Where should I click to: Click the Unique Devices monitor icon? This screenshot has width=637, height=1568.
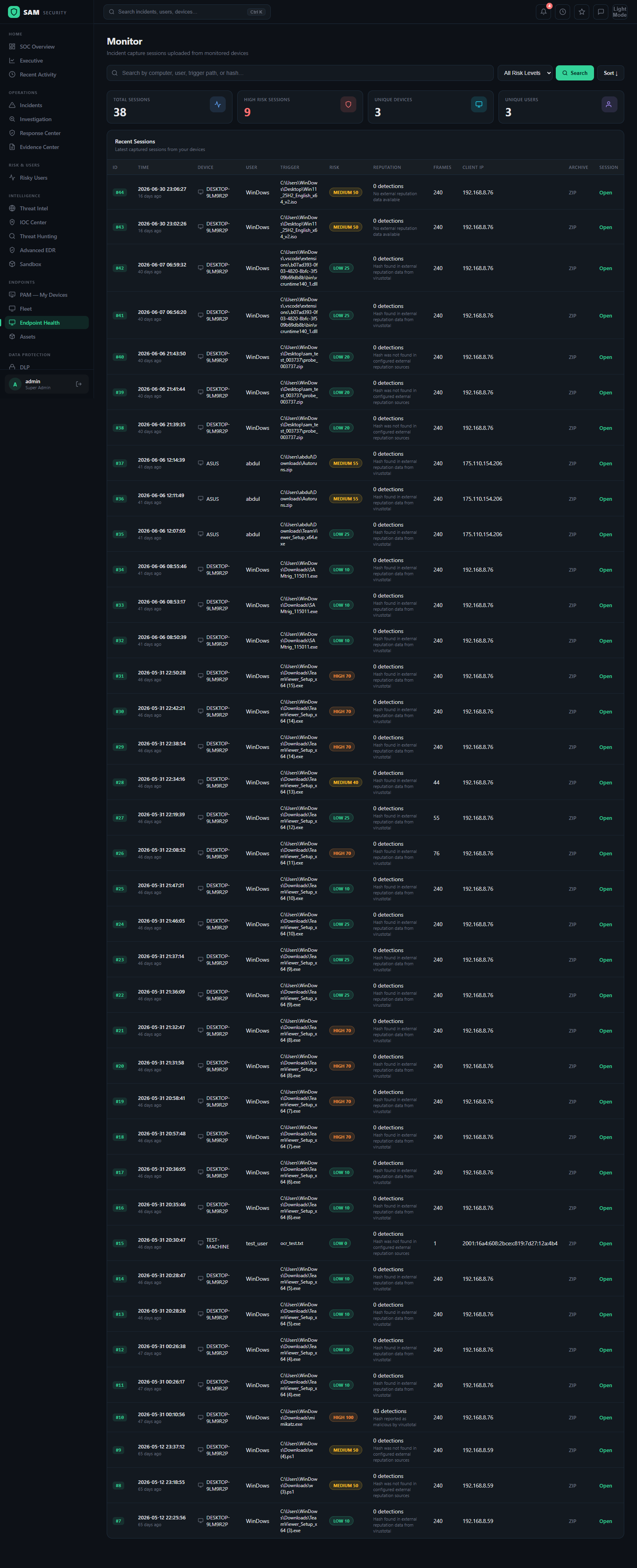[x=479, y=104]
